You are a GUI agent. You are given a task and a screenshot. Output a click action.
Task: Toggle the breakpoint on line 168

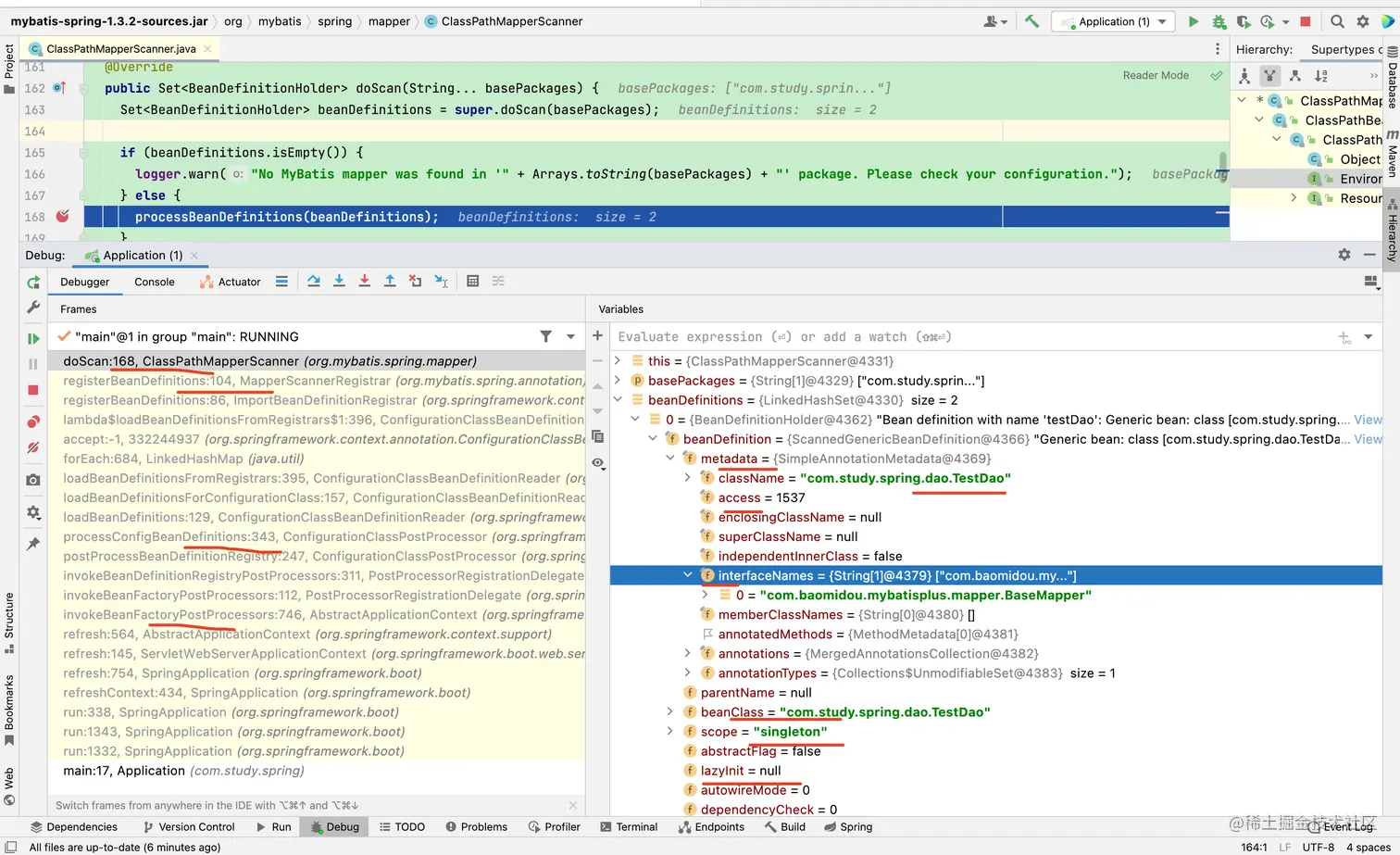coord(62,217)
